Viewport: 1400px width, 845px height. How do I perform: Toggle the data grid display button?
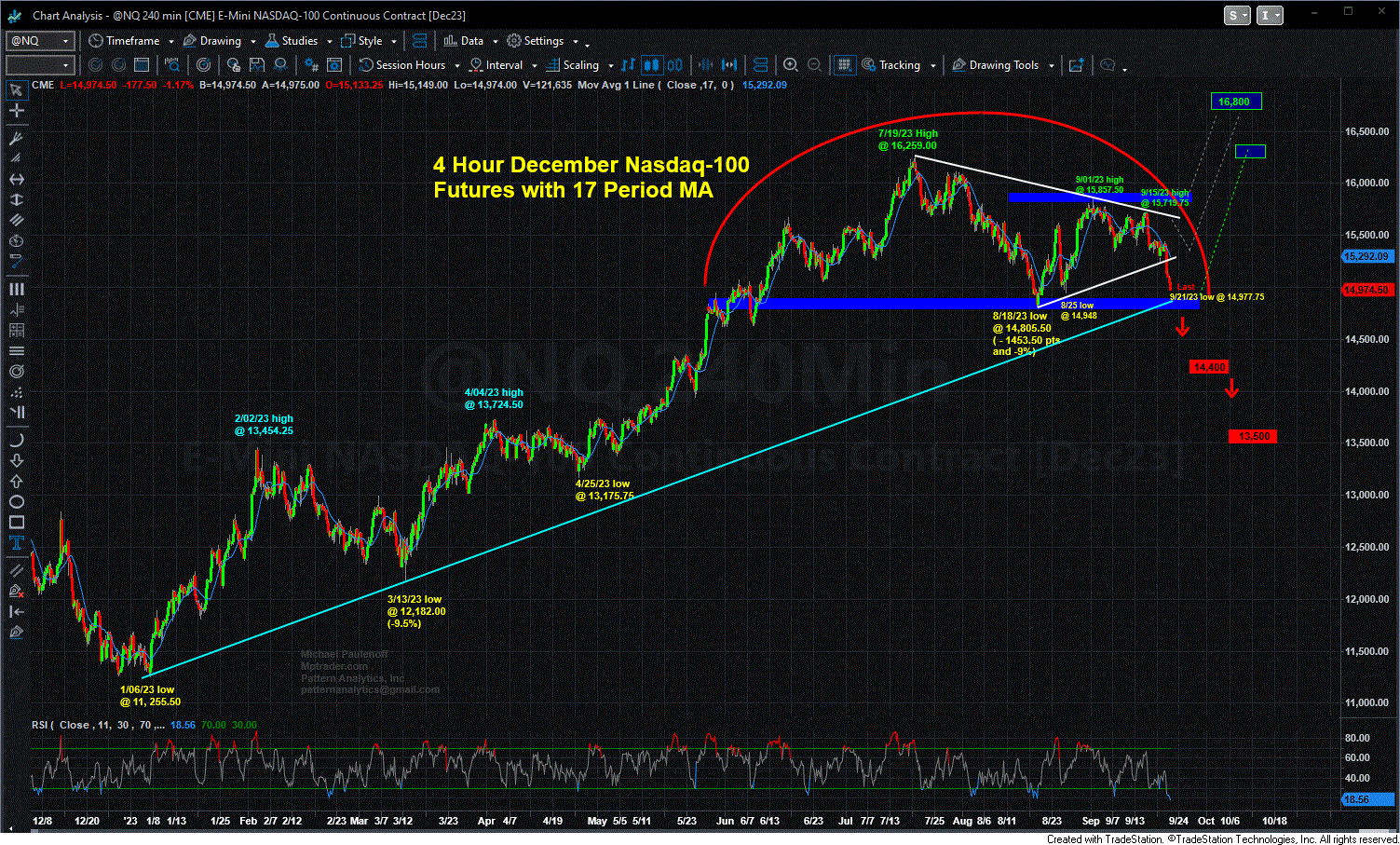[845, 65]
